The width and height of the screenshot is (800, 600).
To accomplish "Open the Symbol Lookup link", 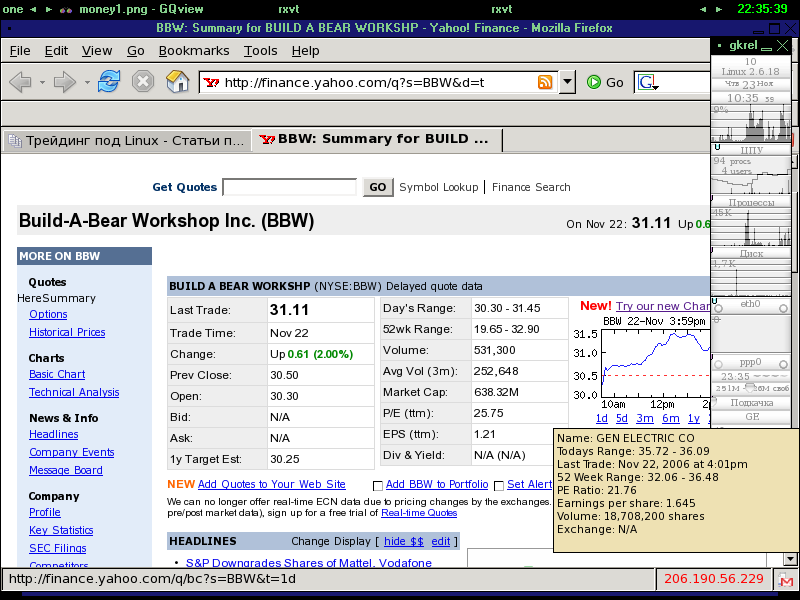I will (x=439, y=187).
